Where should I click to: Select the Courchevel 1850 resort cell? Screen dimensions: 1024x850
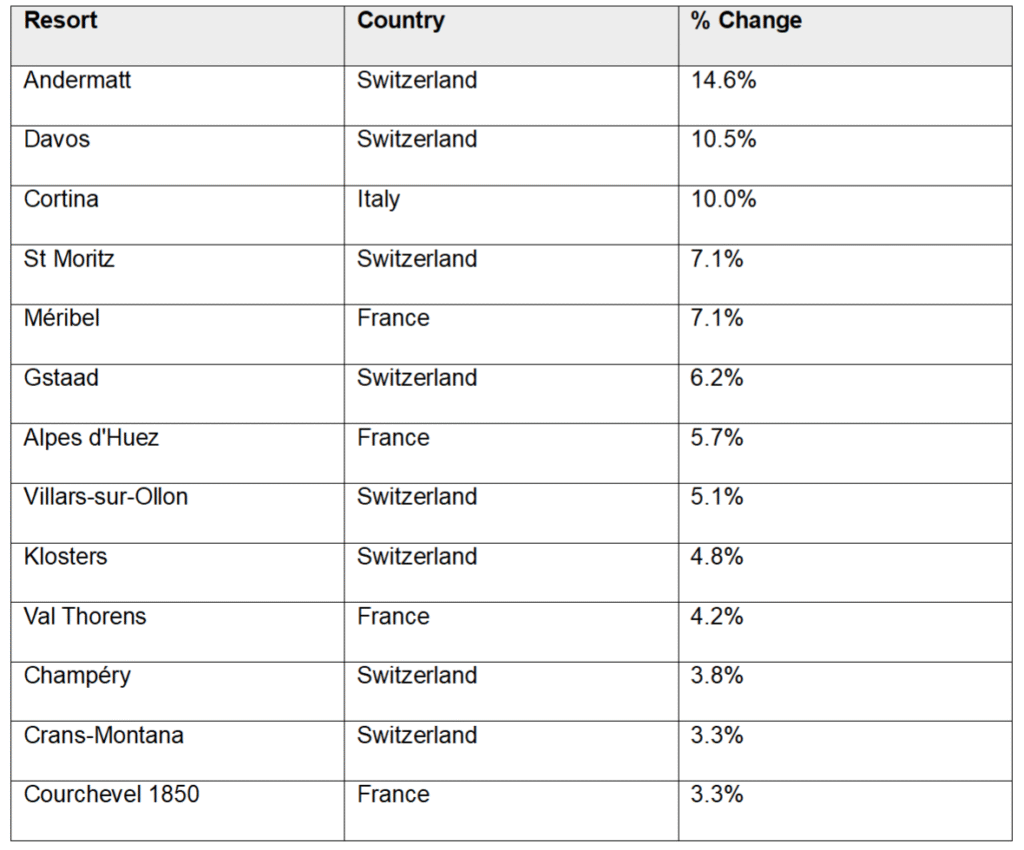(x=111, y=795)
